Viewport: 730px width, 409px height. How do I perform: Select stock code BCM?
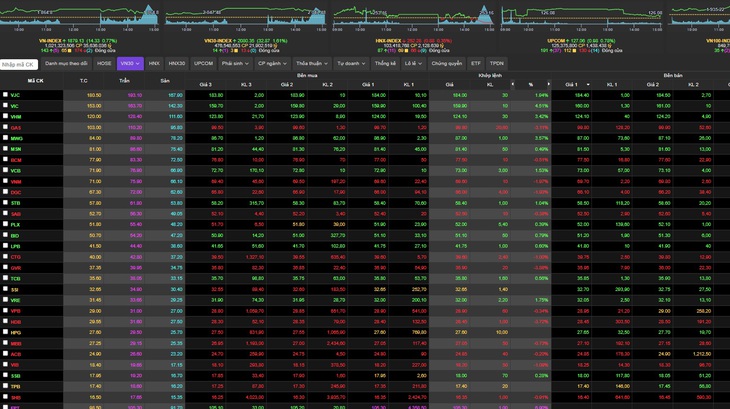[x=16, y=160]
